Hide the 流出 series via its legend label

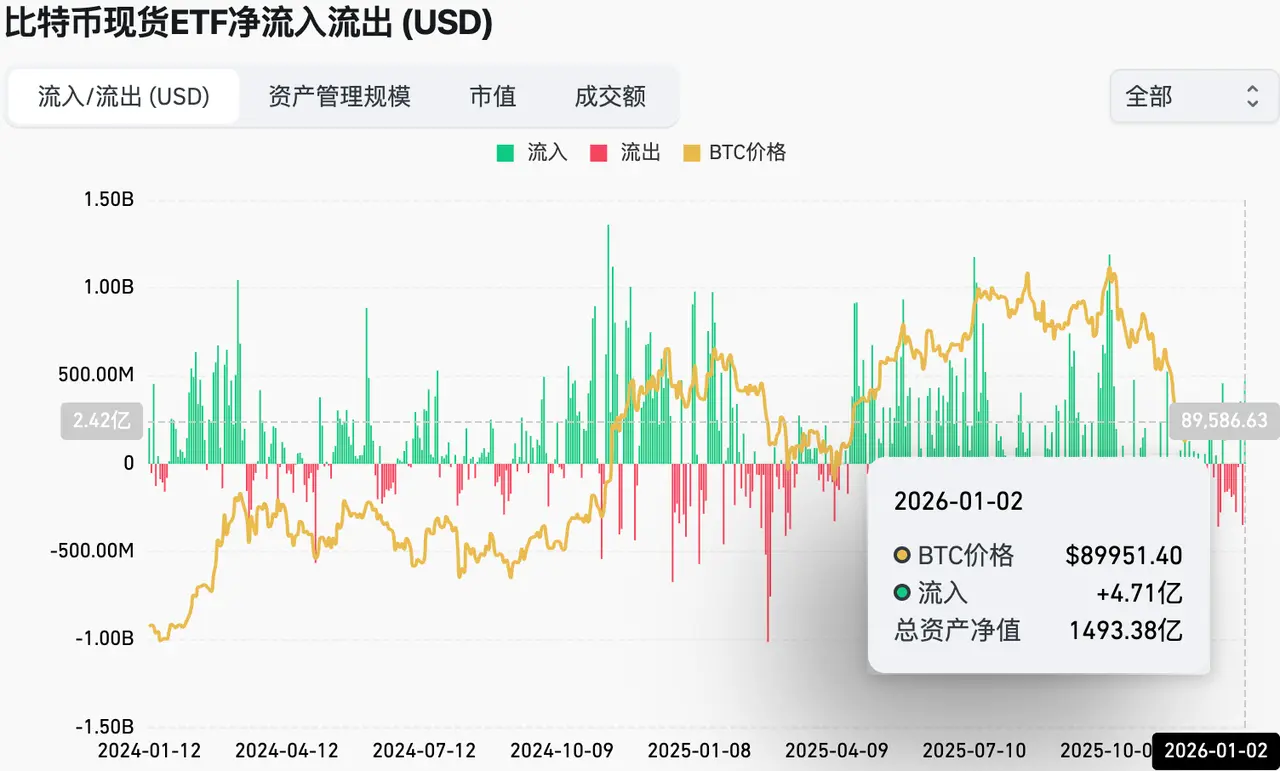640,153
